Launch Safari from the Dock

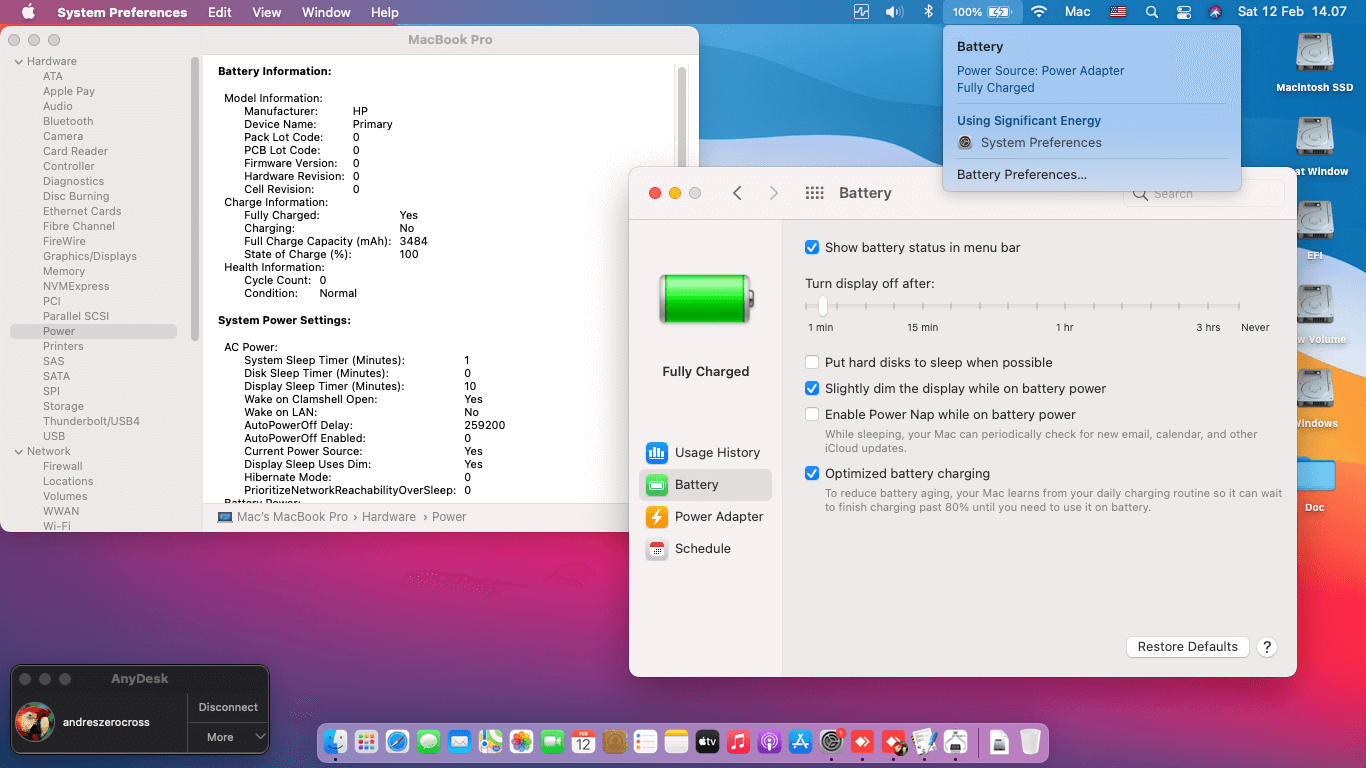coord(397,741)
